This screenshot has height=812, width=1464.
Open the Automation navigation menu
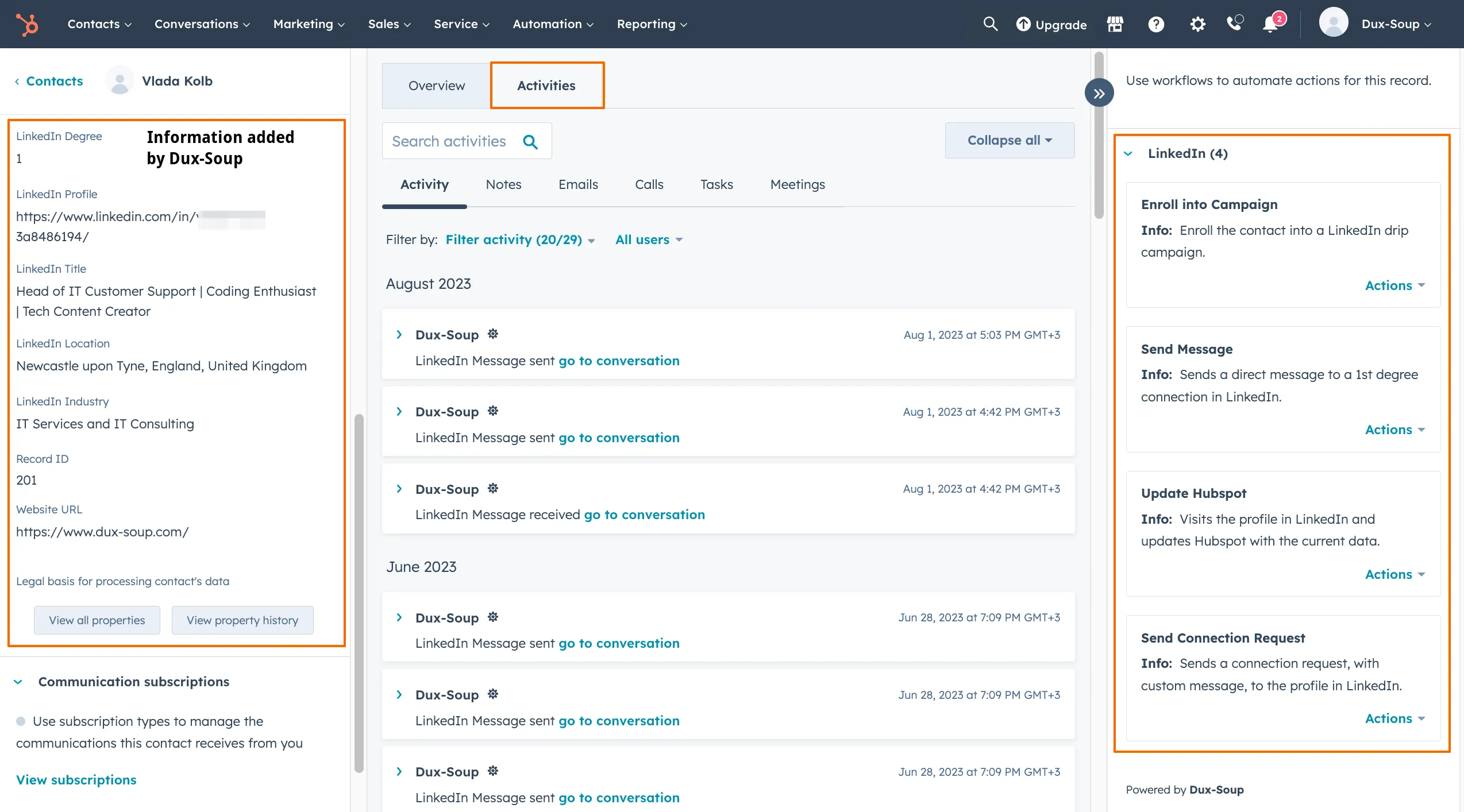coord(553,24)
